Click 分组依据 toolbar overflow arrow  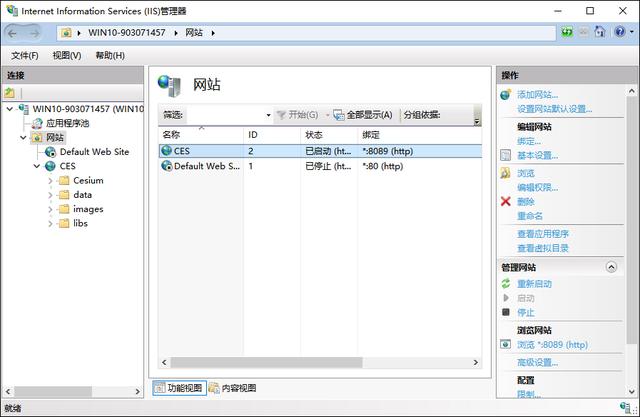click(x=477, y=121)
